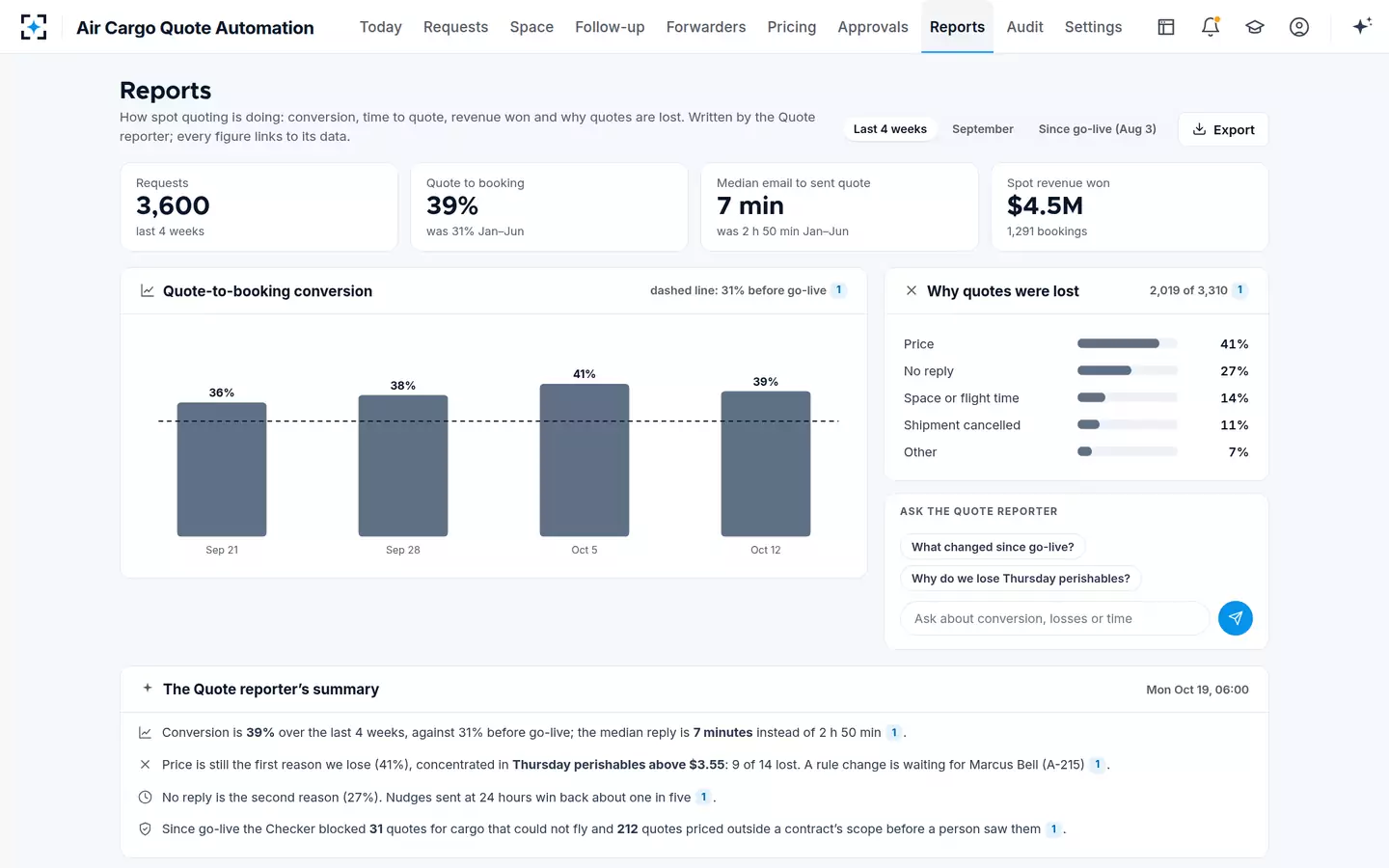Screen dimensions: 1389x868
Task: Click the Price loss reason bar
Action: (x=1127, y=344)
